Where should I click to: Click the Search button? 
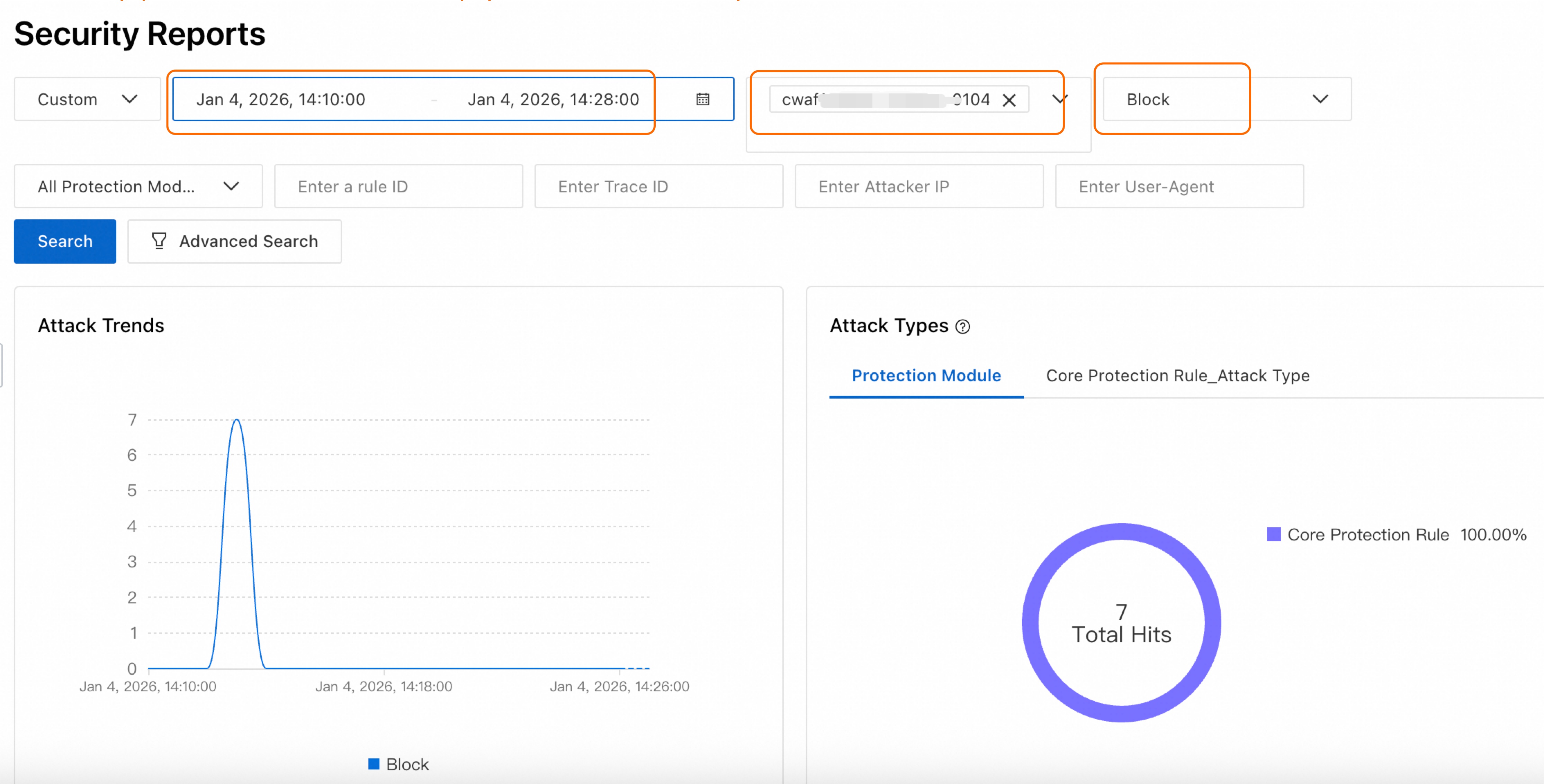click(x=65, y=241)
